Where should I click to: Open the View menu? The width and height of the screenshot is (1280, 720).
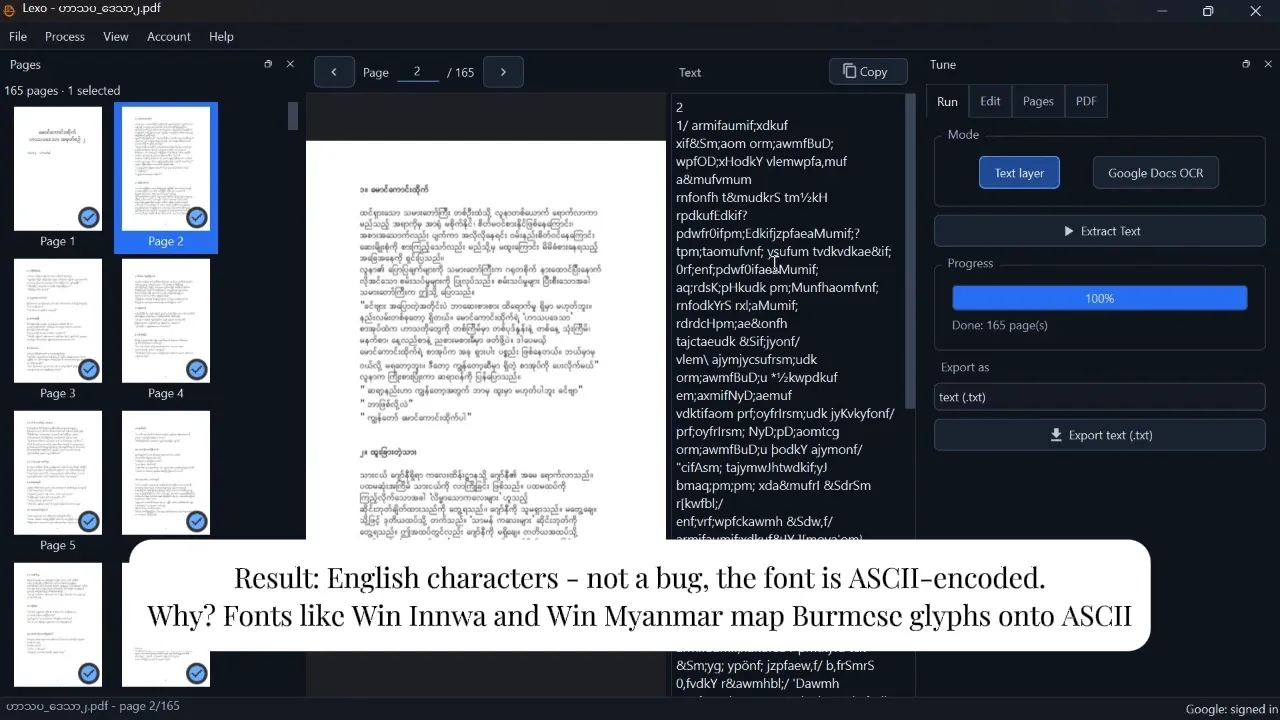(x=116, y=37)
